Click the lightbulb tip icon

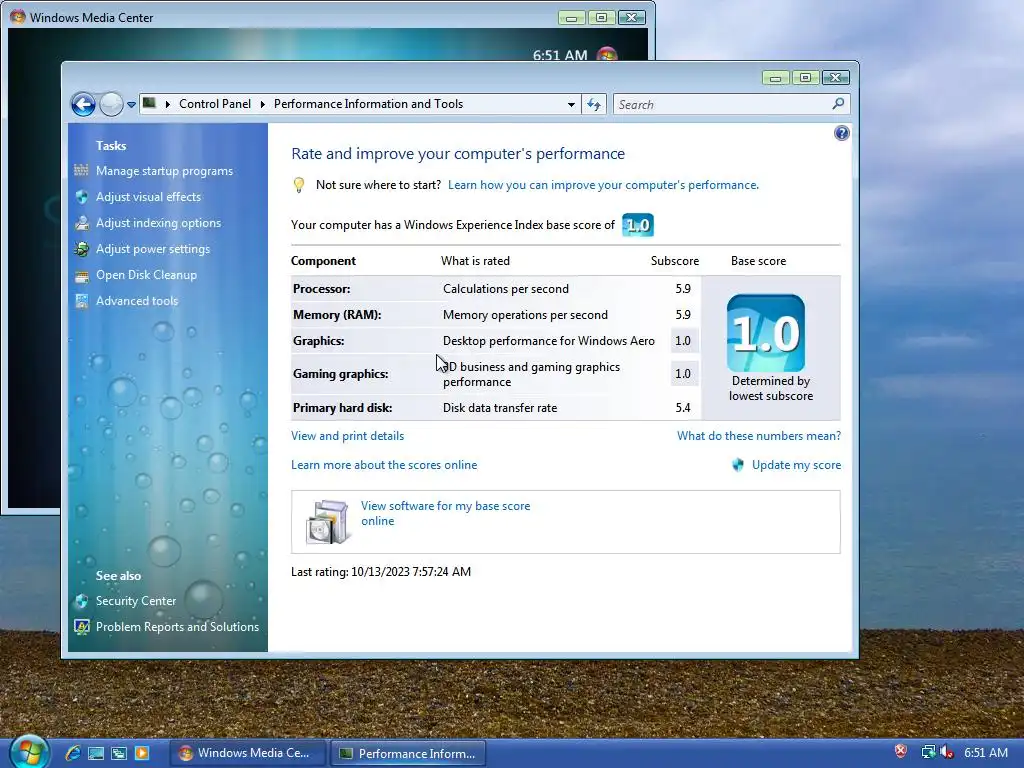pos(298,185)
